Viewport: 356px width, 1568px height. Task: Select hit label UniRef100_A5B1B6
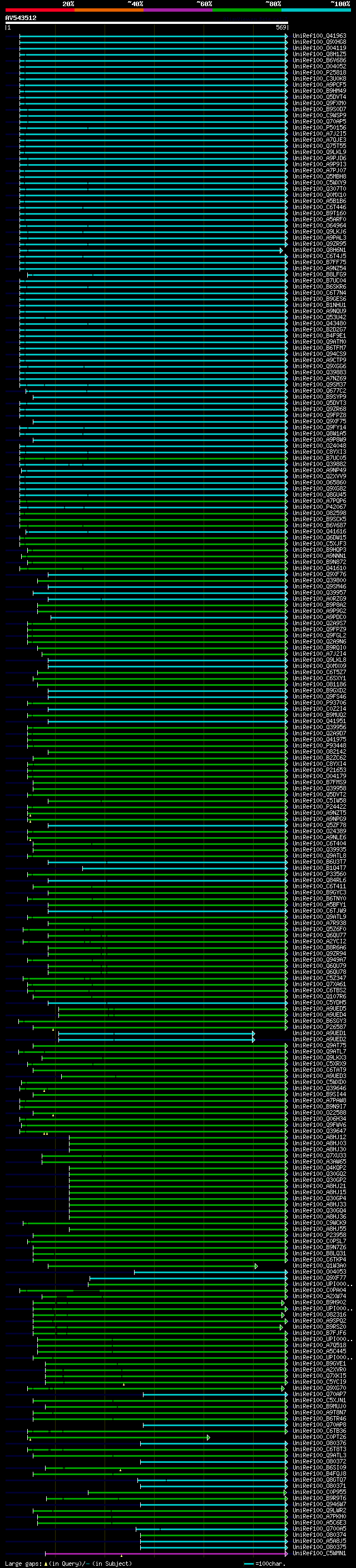pos(319,201)
